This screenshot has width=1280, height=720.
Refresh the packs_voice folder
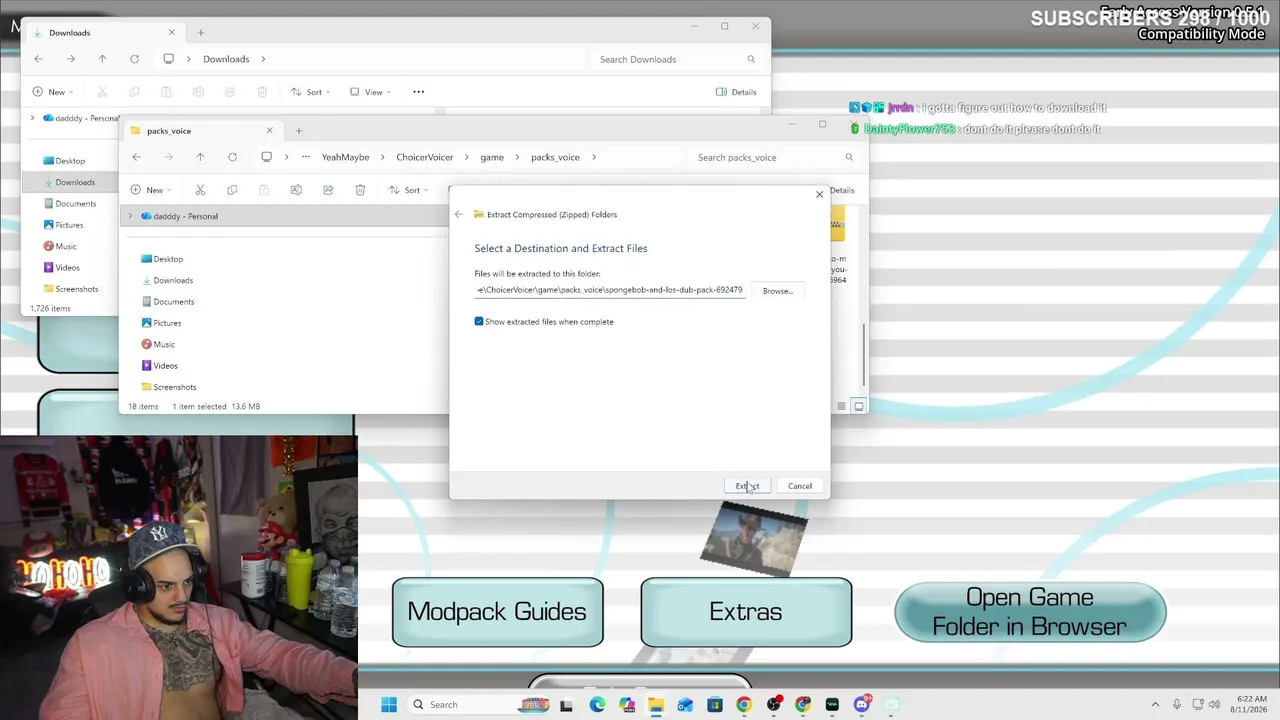232,157
